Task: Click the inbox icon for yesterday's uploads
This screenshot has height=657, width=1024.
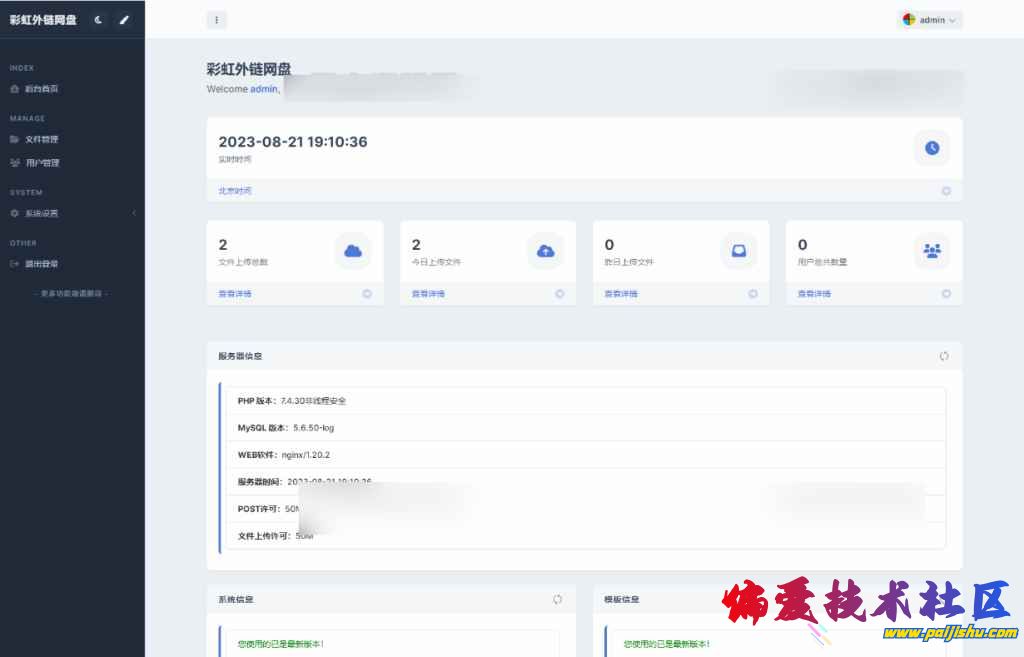Action: (x=739, y=251)
